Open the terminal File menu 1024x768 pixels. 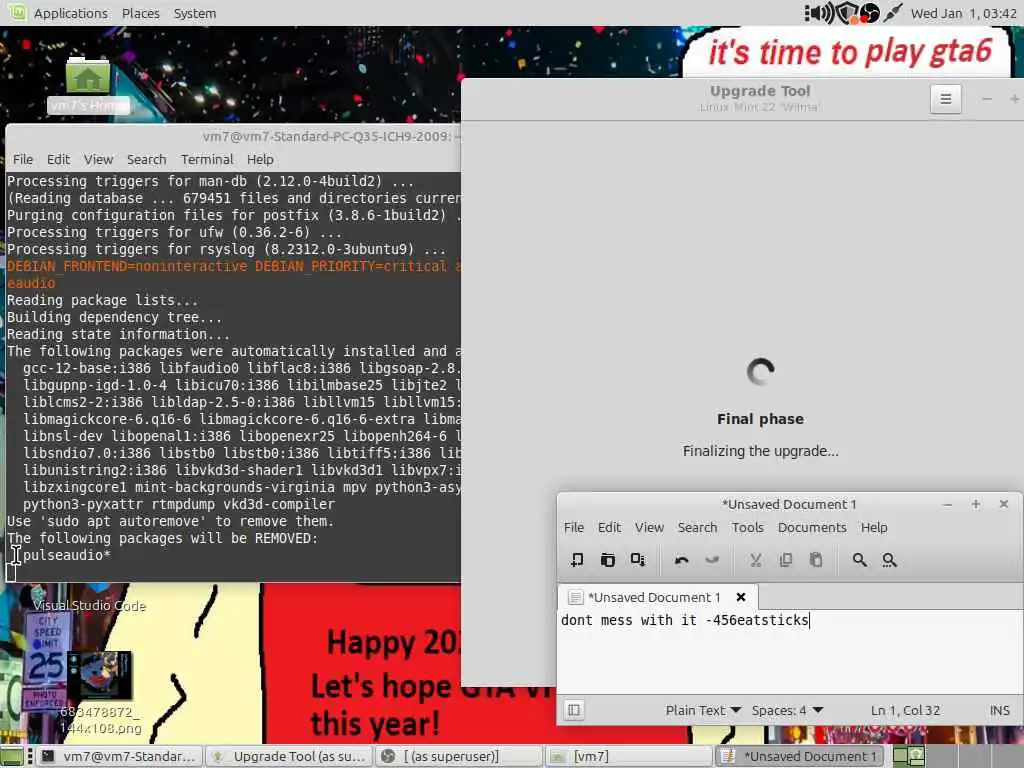click(23, 159)
